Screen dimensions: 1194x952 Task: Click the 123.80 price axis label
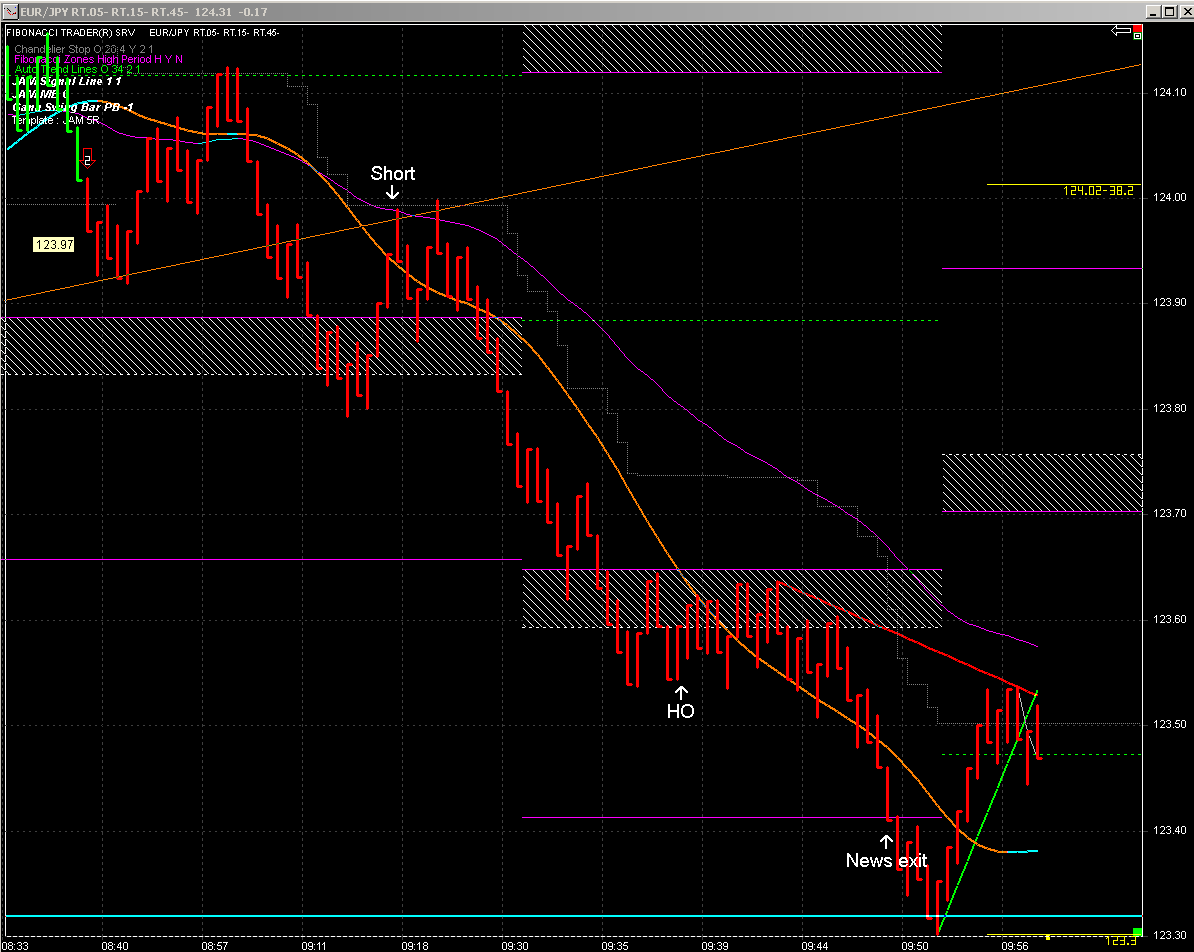pyautogui.click(x=1169, y=408)
